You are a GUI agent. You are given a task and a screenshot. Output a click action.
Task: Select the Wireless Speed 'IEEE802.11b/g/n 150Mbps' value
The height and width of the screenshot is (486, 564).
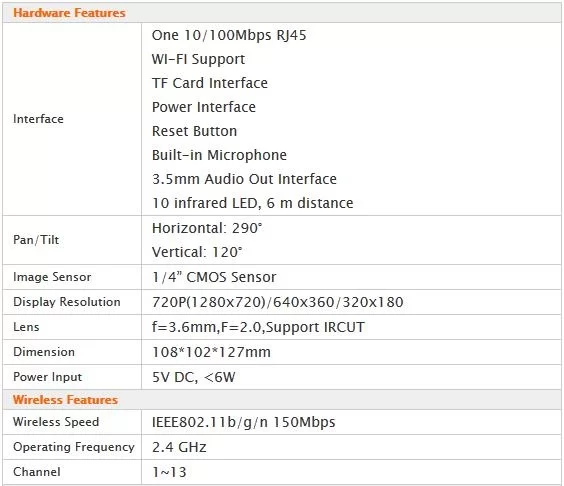[244, 422]
